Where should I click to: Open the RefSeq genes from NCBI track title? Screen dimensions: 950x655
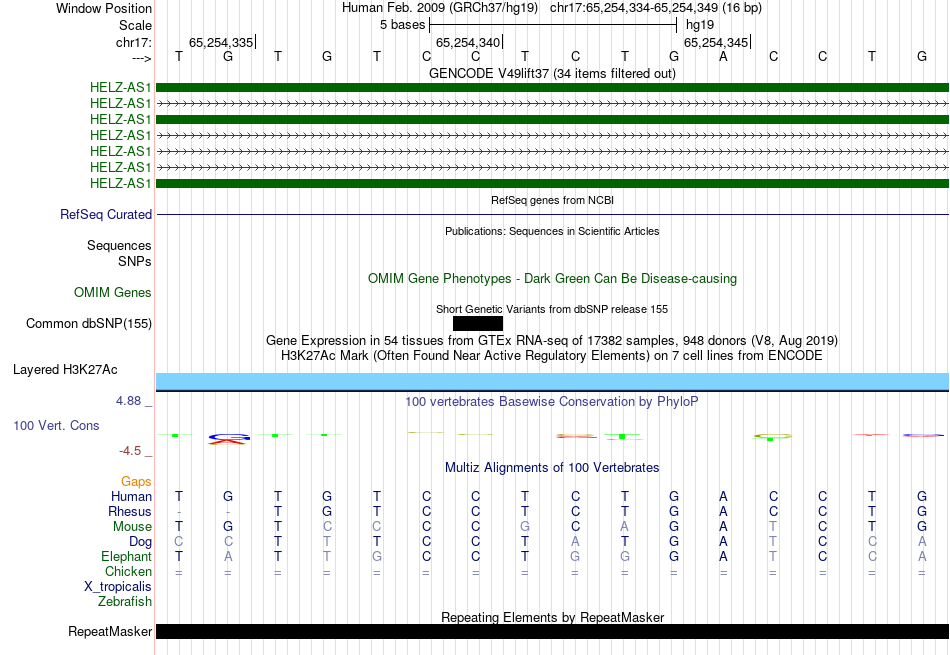[552, 200]
